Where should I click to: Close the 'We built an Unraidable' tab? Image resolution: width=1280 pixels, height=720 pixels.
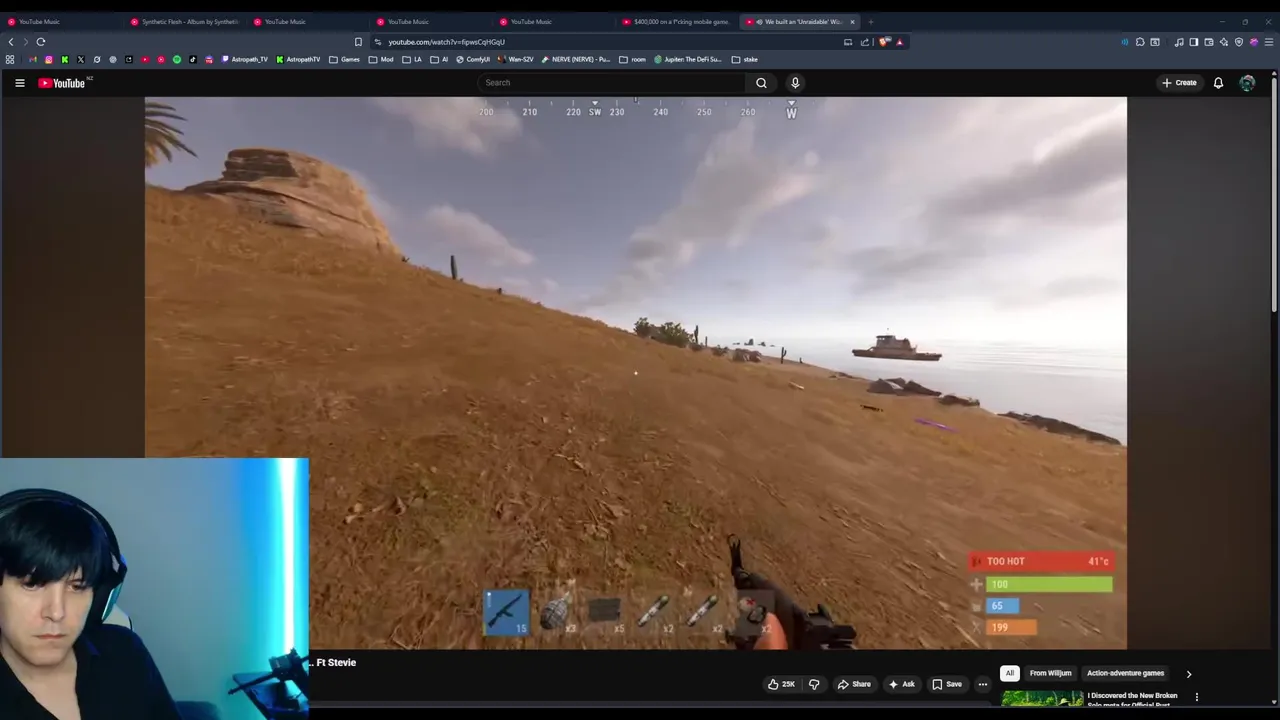852,21
